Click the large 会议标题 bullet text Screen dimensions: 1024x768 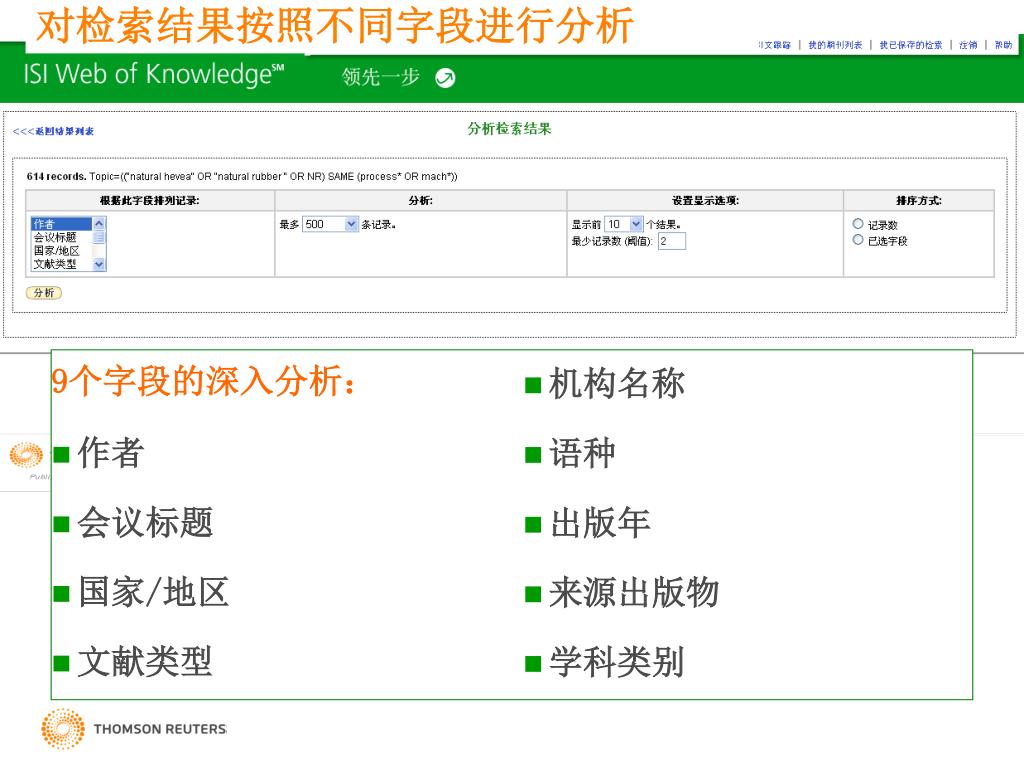point(146,523)
